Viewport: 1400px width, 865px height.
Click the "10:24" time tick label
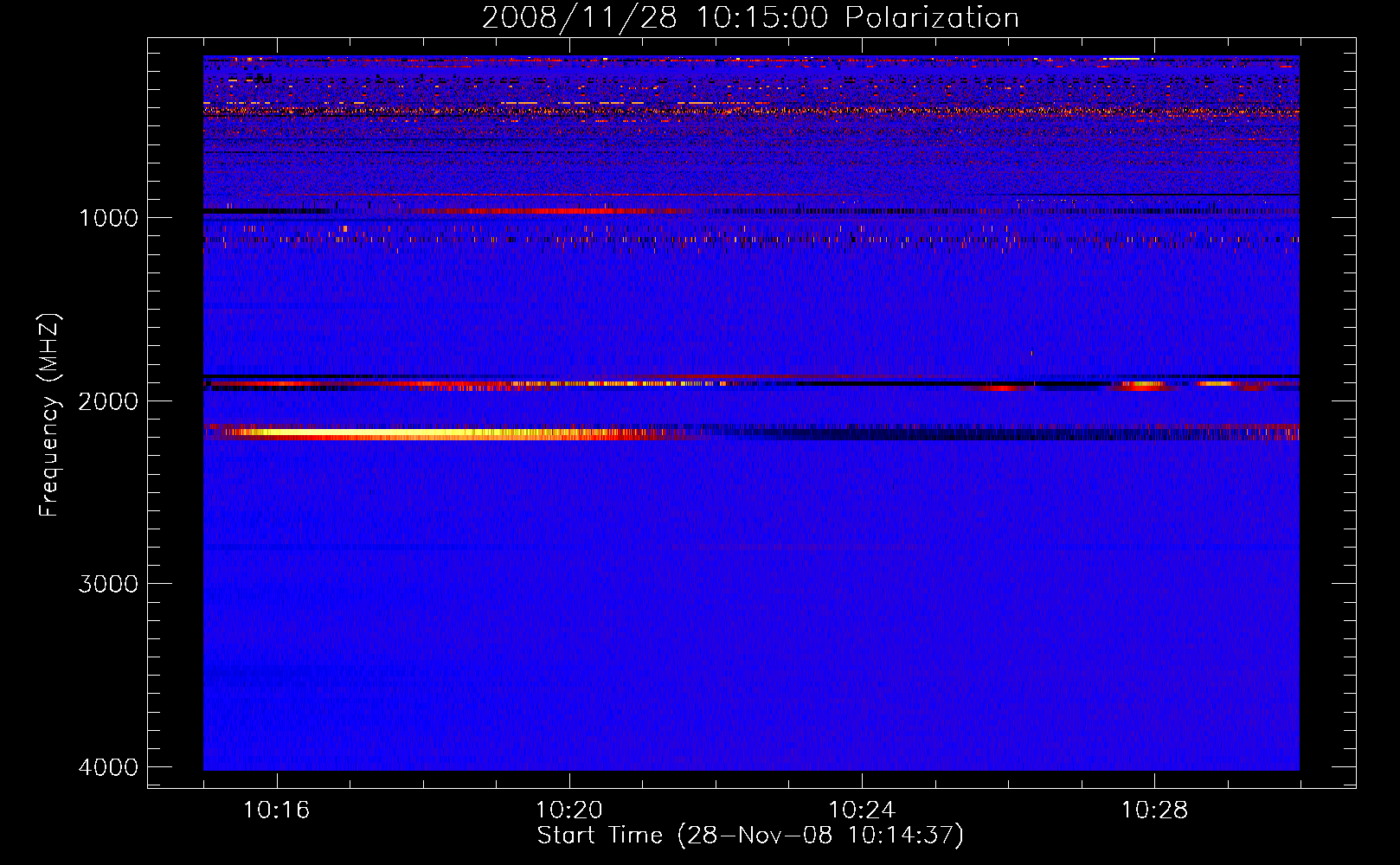pyautogui.click(x=862, y=811)
